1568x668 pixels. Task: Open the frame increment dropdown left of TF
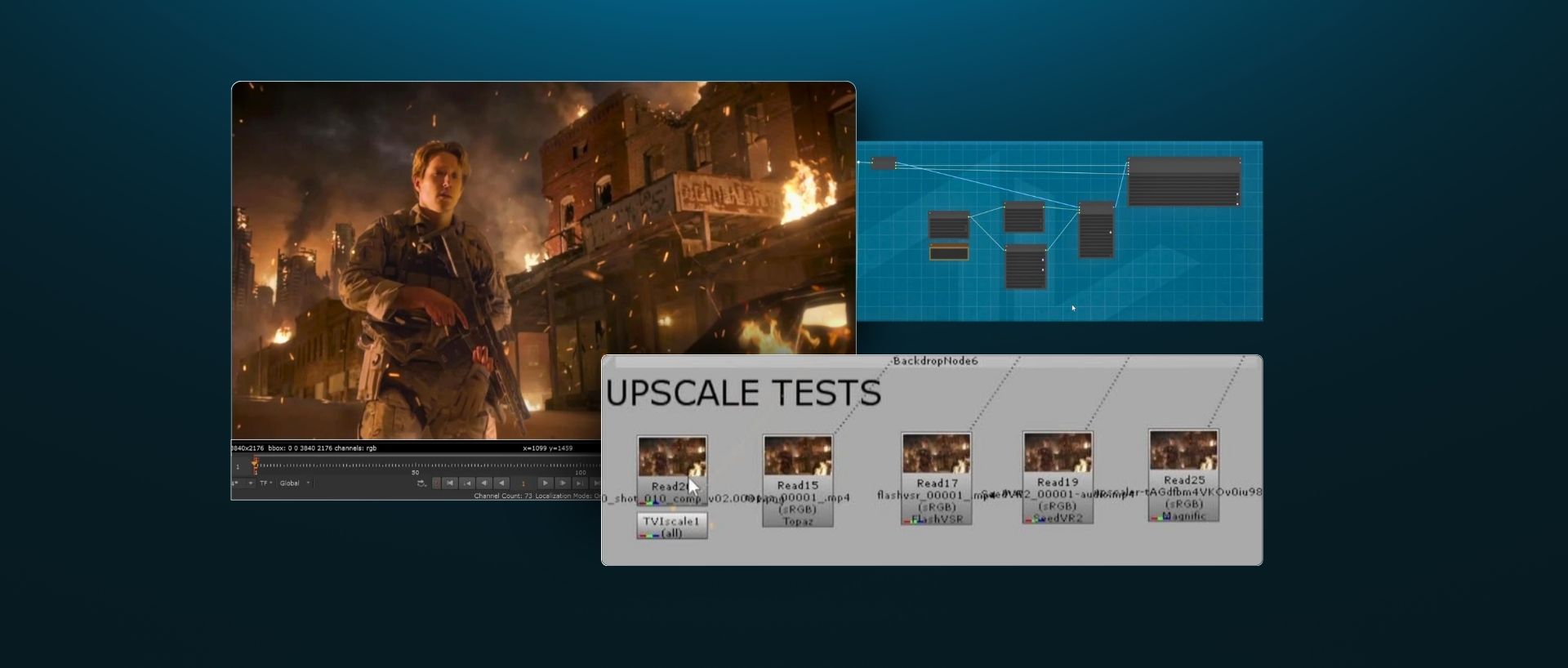click(x=243, y=483)
